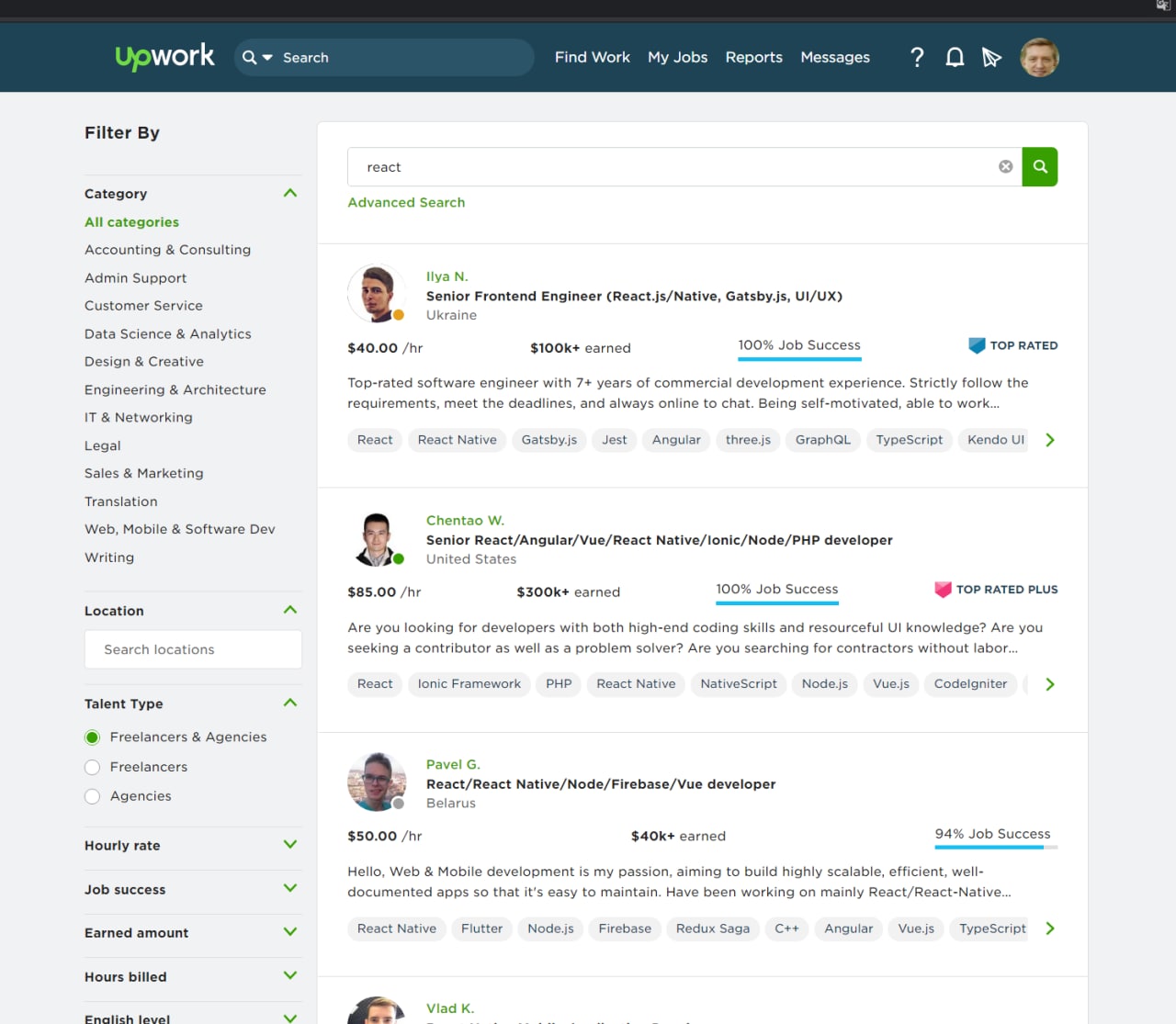Show more skills for Pavel G.

1050,928
